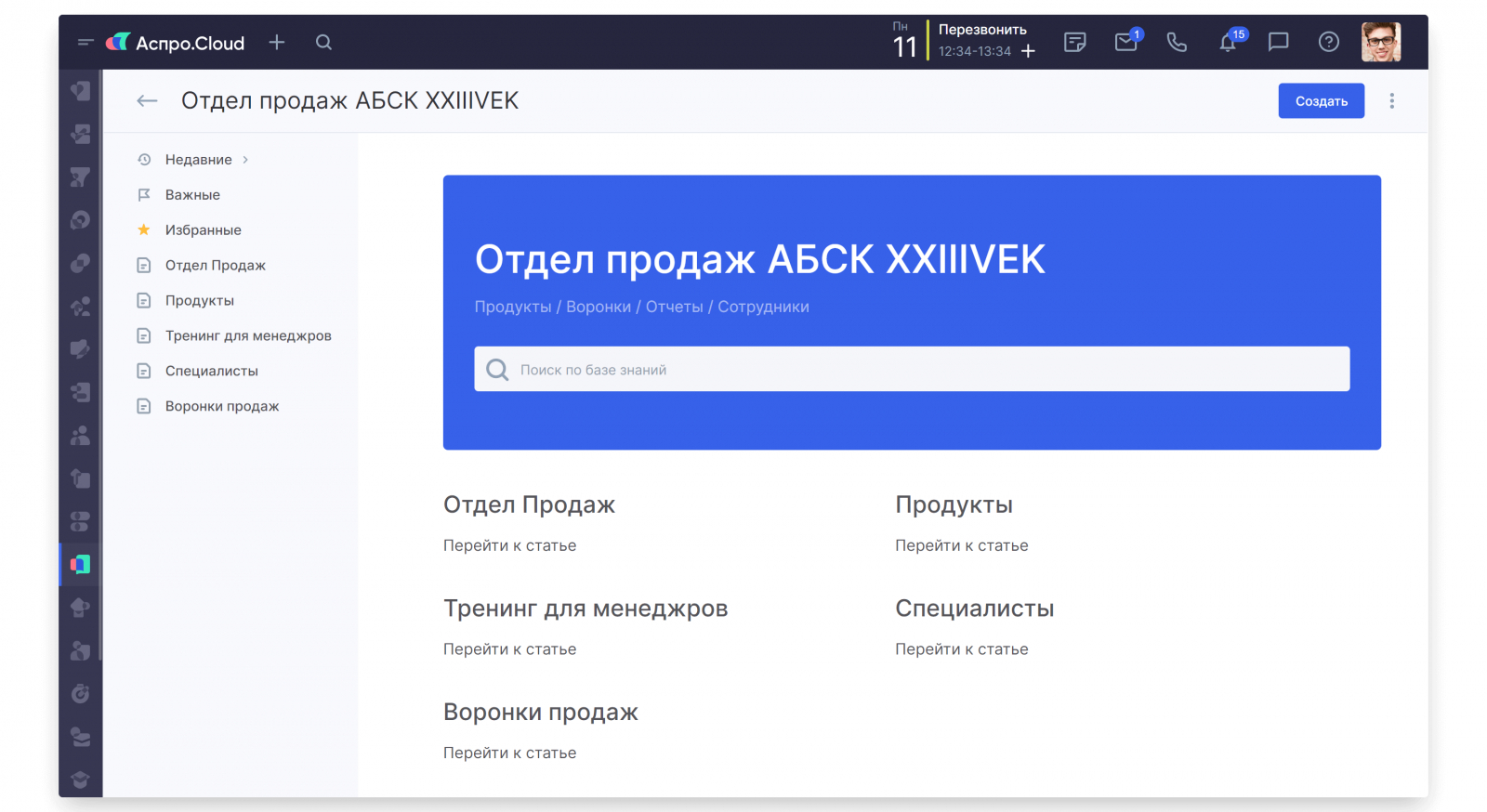Open the three-dot more options menu
The image size is (1487, 812).
click(1391, 100)
